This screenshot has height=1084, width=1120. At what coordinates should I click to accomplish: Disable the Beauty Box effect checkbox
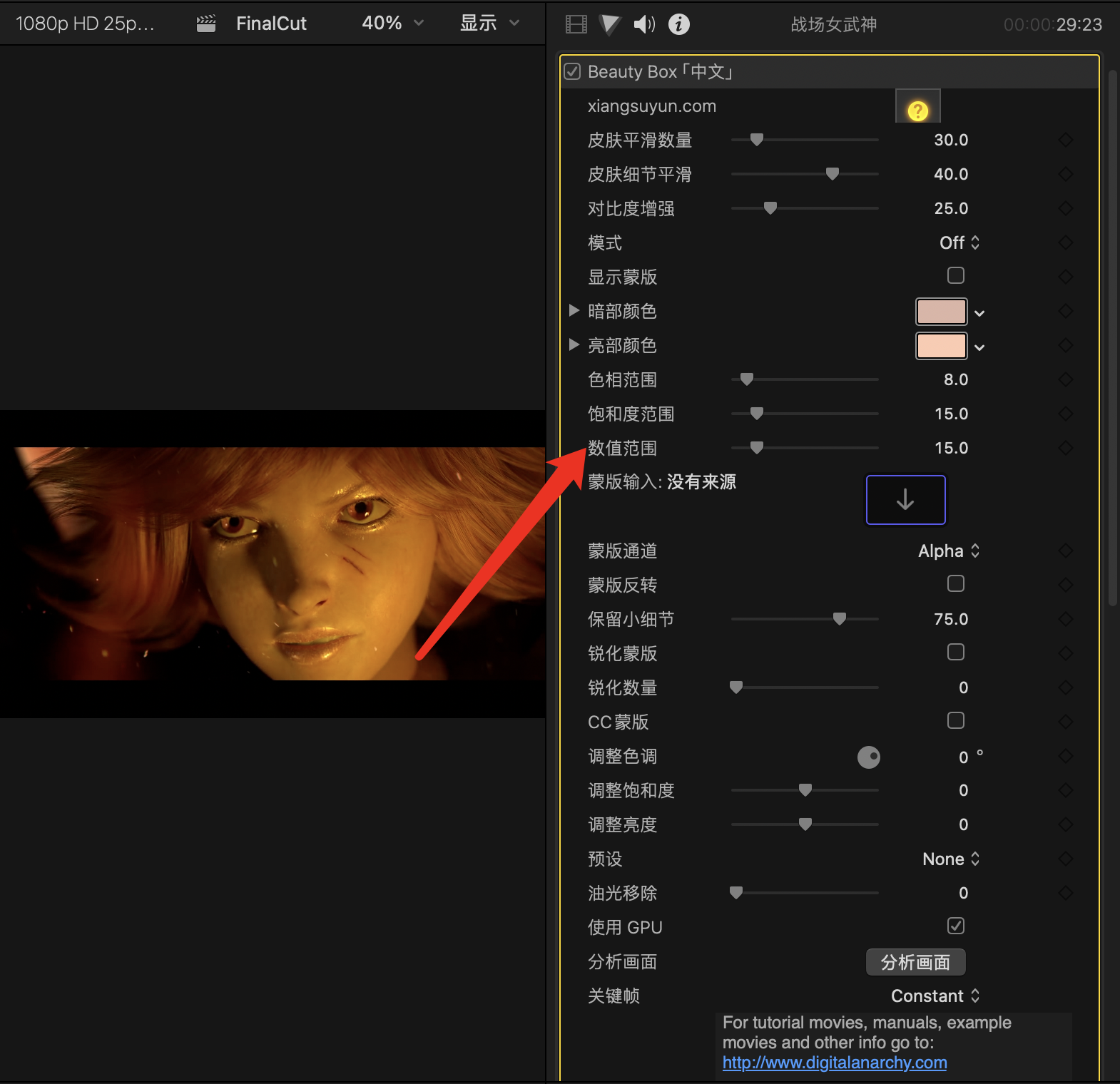572,71
